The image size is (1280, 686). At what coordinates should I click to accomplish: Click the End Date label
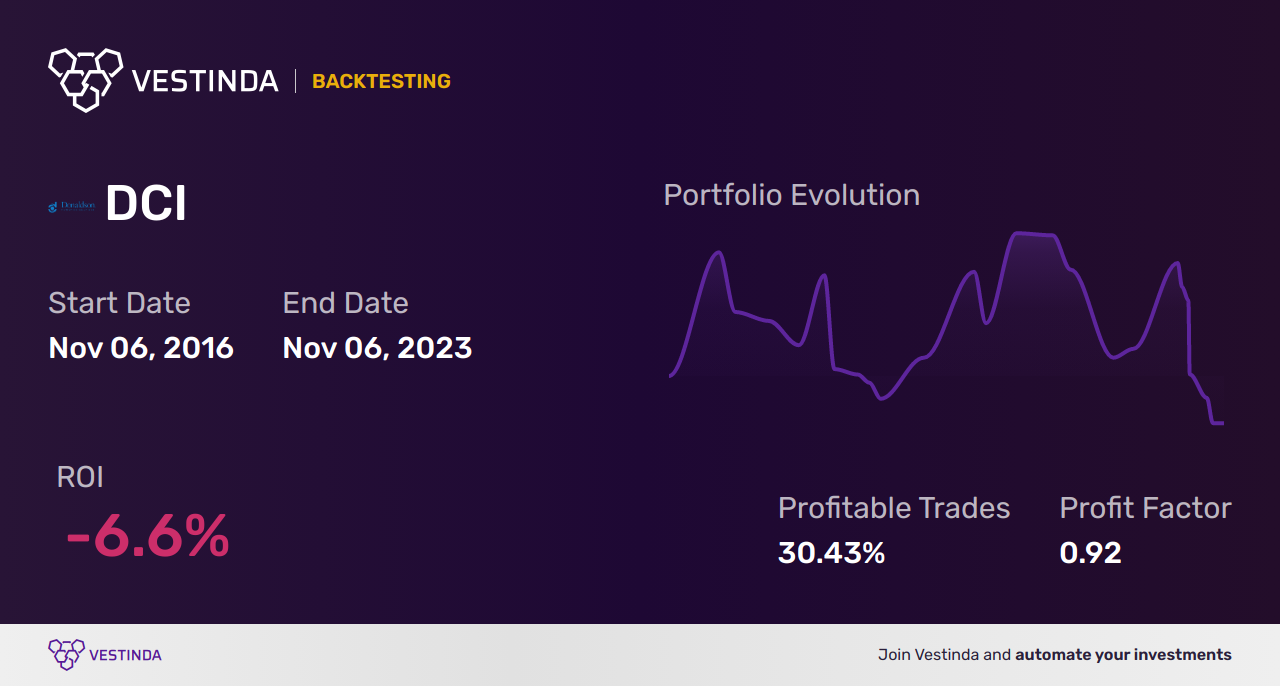(345, 303)
